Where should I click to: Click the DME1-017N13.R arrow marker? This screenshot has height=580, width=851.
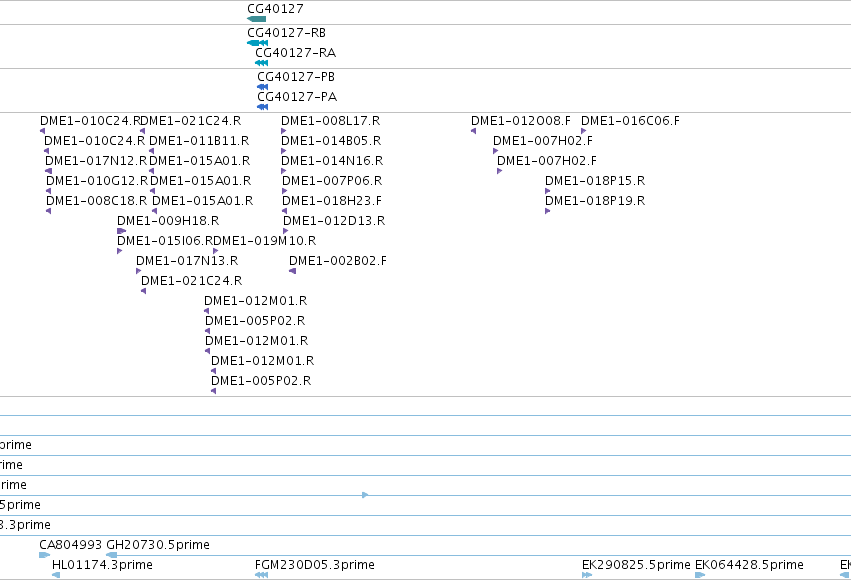(138, 271)
